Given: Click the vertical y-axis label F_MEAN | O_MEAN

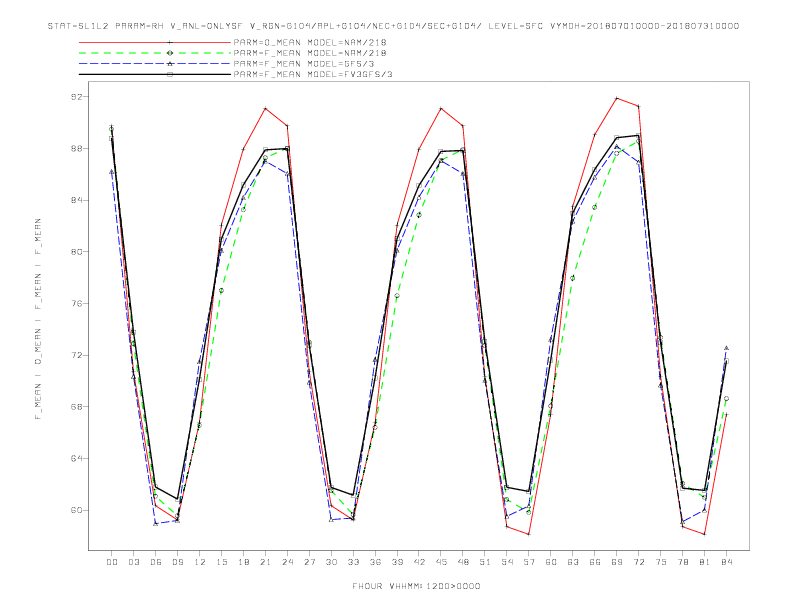Looking at the screenshot, I should 38,319.
